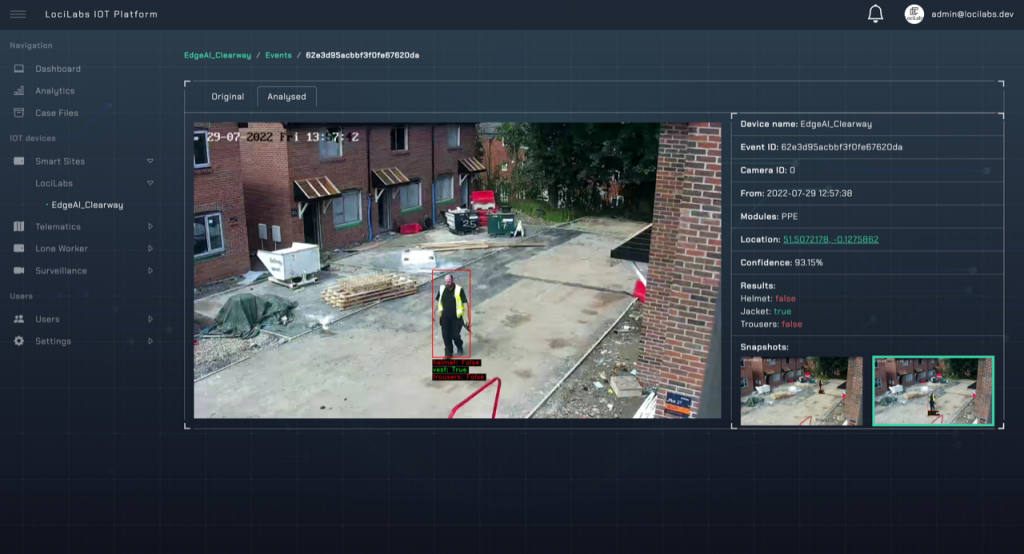Screen dimensions: 1024x554
Task: Select the first snapshot thumbnail
Action: click(x=801, y=391)
